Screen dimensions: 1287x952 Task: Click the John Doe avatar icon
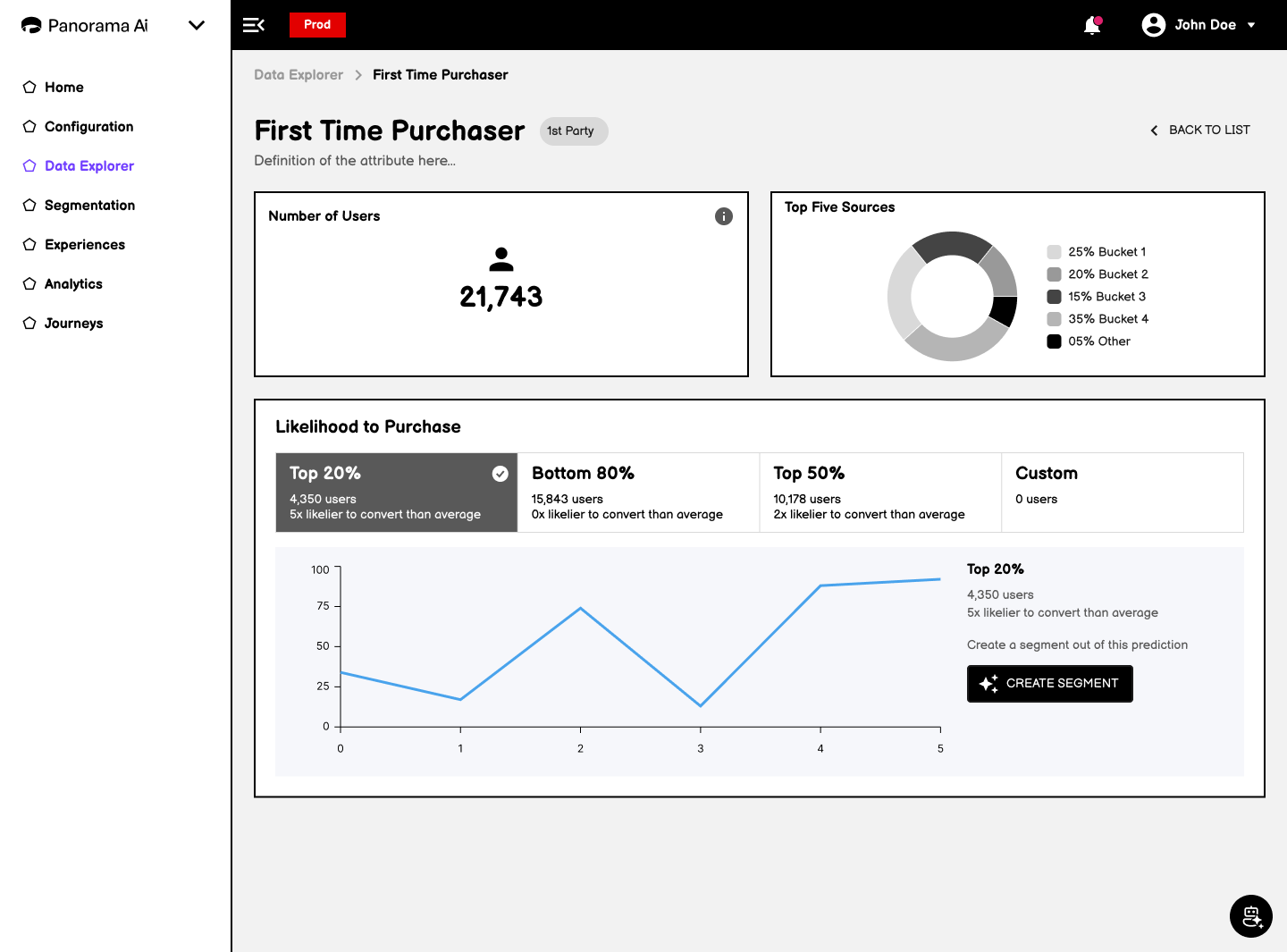click(1153, 25)
